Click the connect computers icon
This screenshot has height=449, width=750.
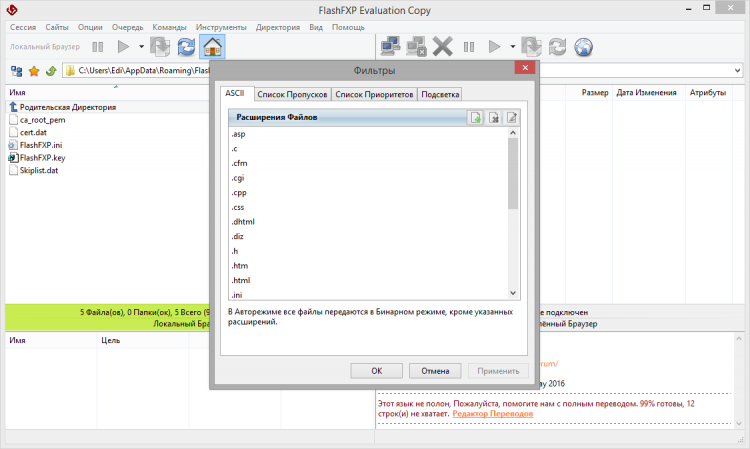pos(390,47)
